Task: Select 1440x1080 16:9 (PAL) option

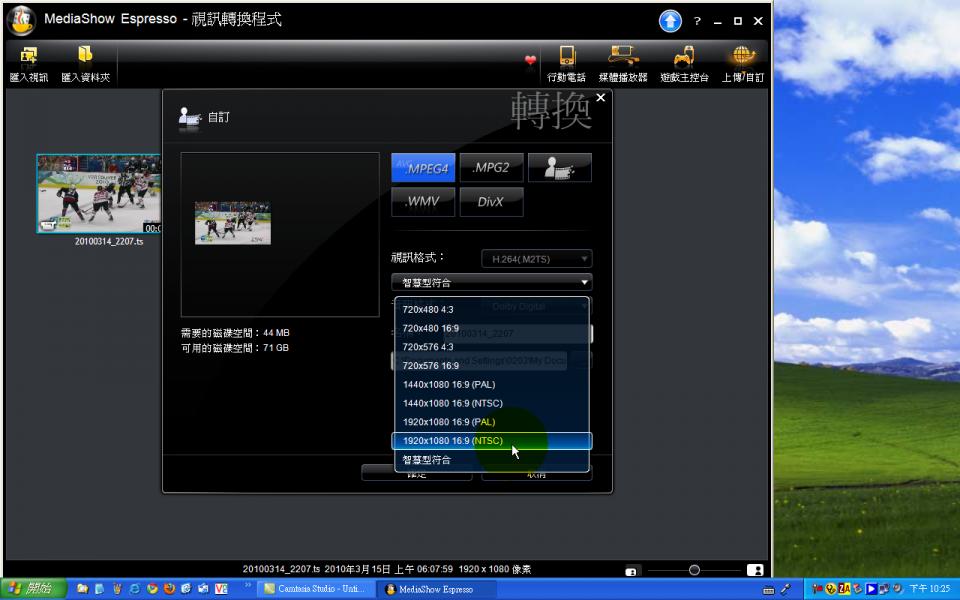Action: (491, 384)
